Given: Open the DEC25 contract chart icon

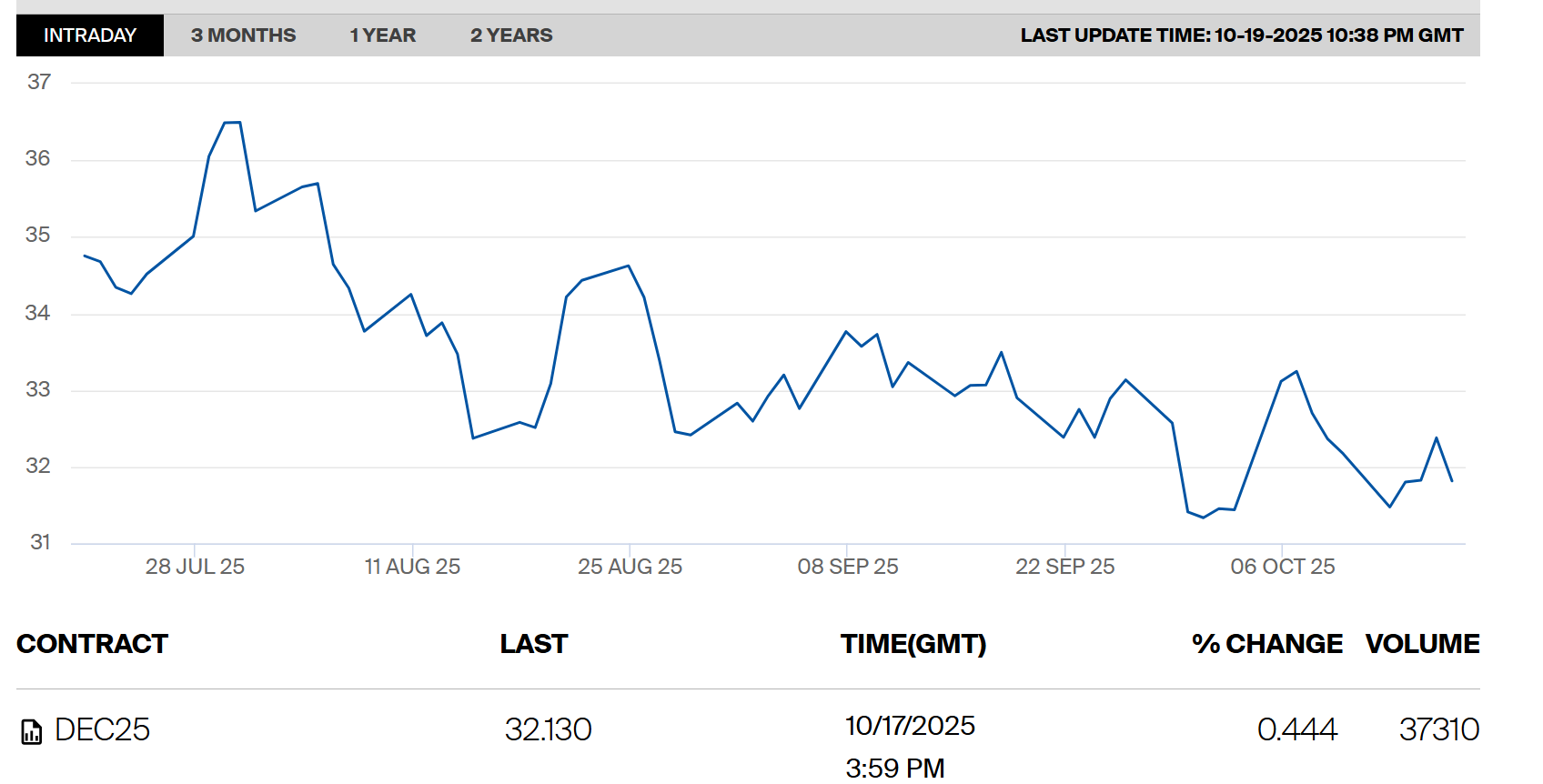Looking at the screenshot, I should click(32, 731).
